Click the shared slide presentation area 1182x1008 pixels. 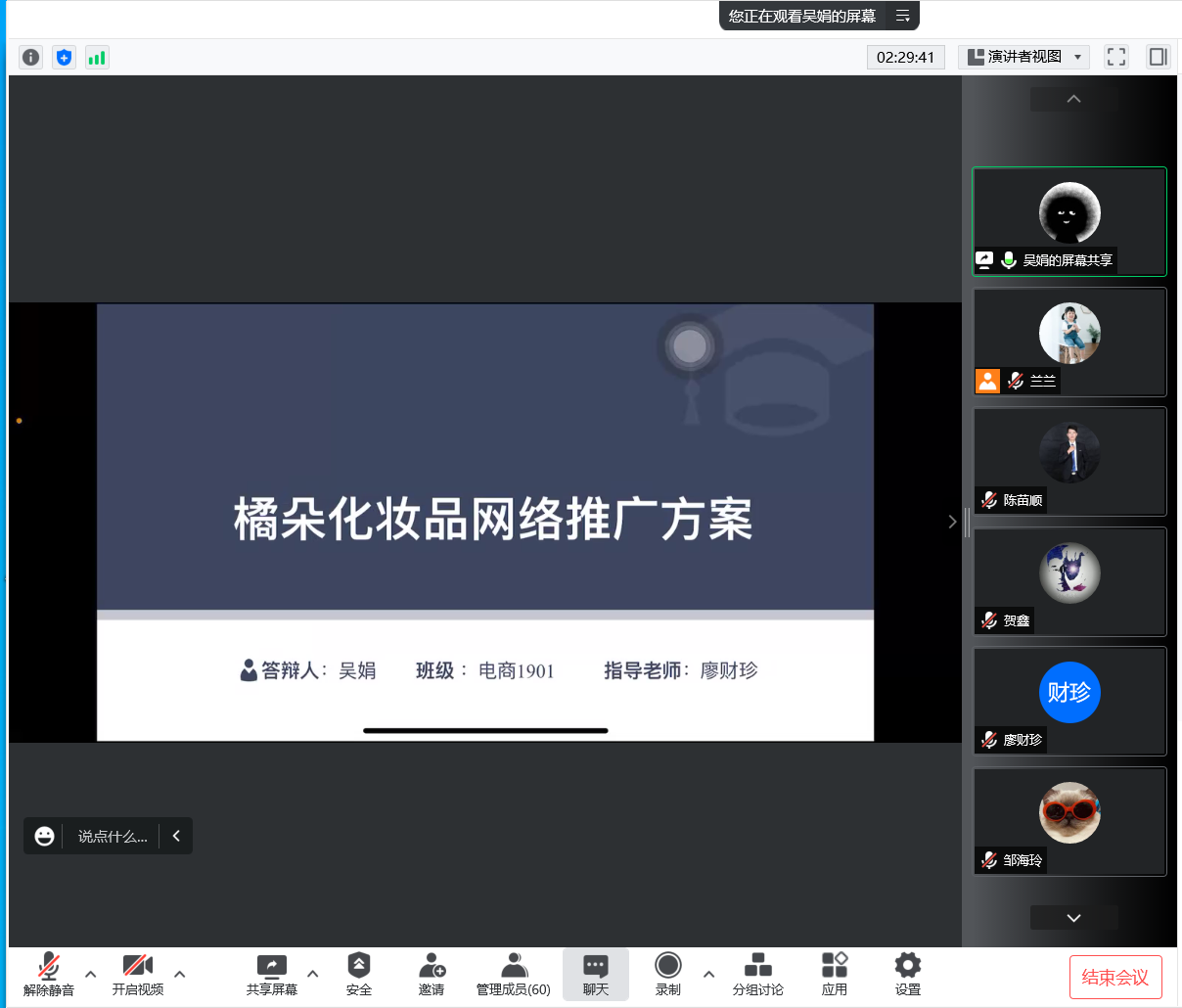point(485,522)
